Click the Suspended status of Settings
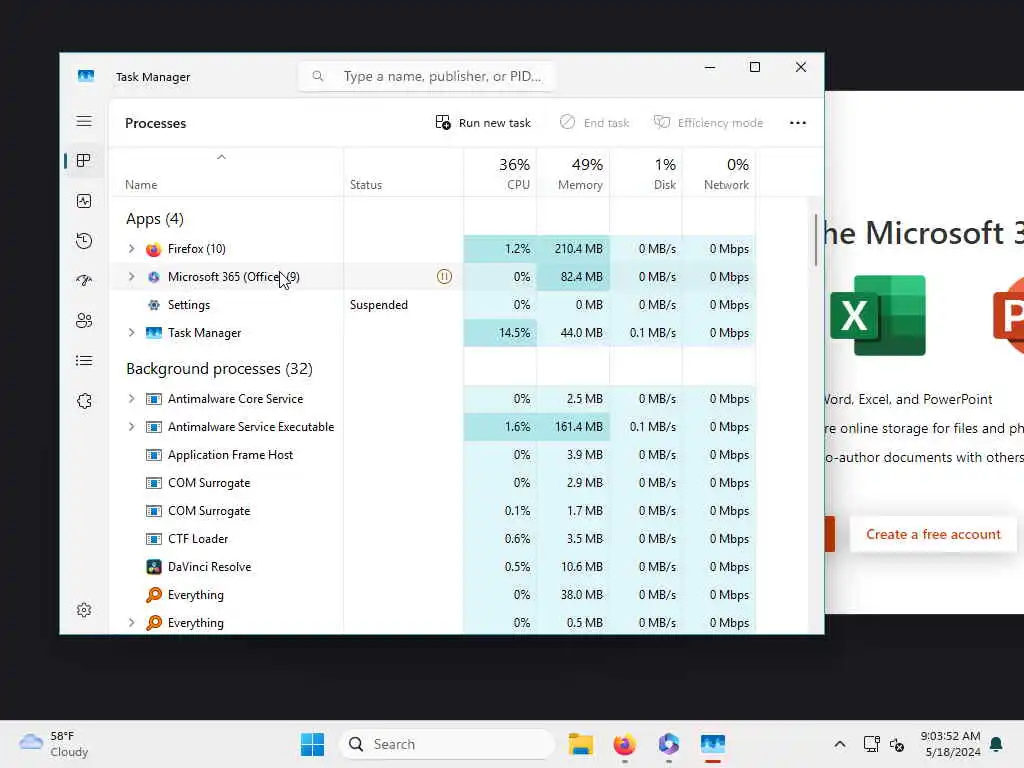This screenshot has height=768, width=1024. tap(378, 305)
